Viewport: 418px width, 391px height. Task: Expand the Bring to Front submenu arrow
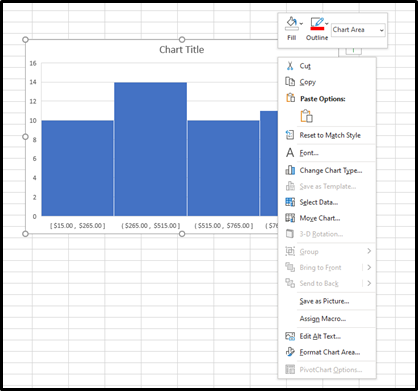[x=369, y=267]
